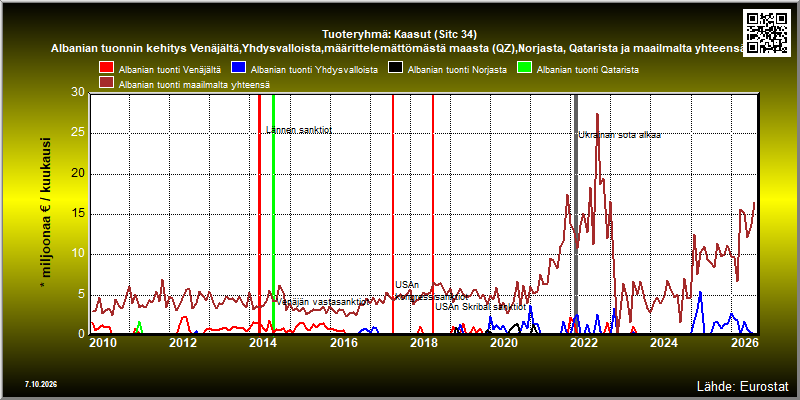Click the subtitle beginning Albanian tuonnin kehitys
This screenshot has height=400, width=800.
(397, 48)
